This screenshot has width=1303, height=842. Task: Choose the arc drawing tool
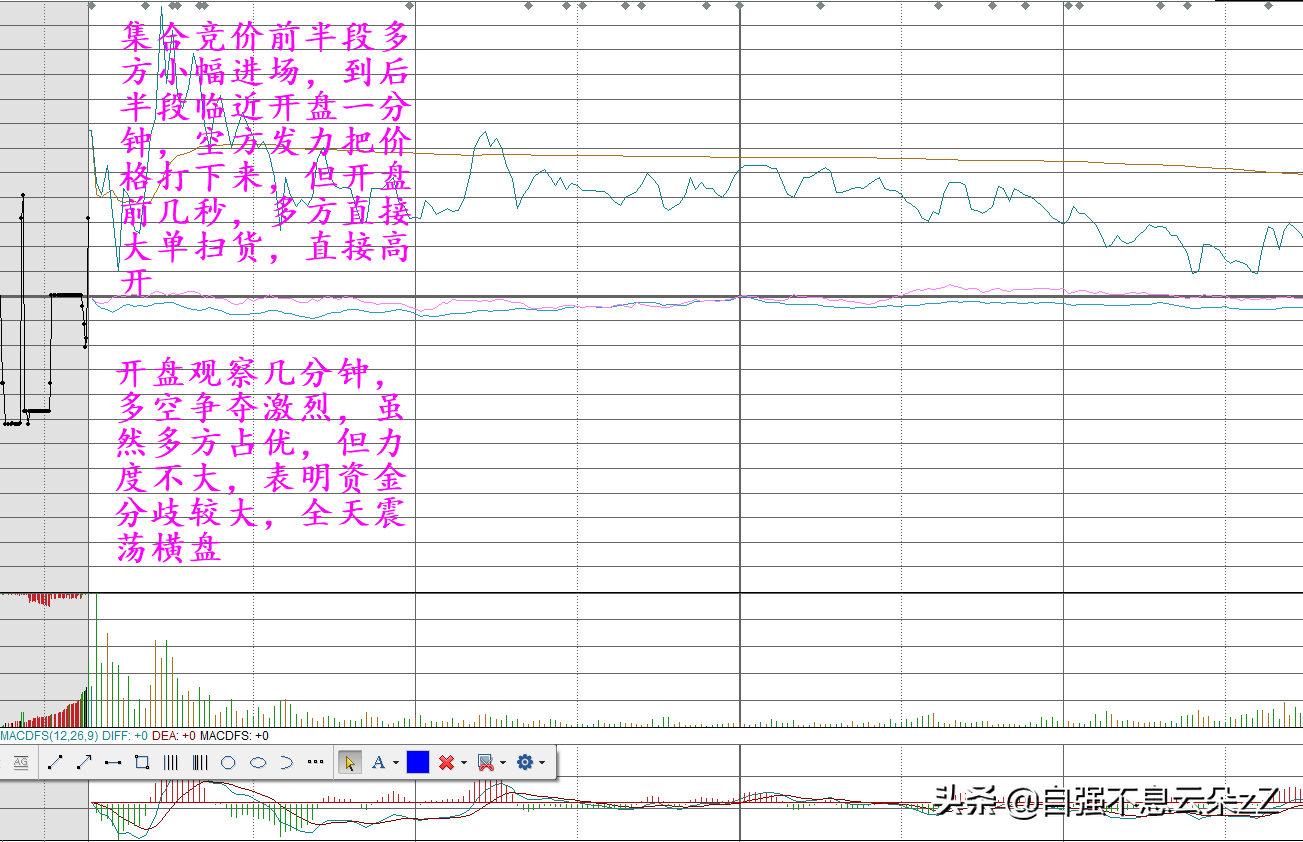point(286,762)
